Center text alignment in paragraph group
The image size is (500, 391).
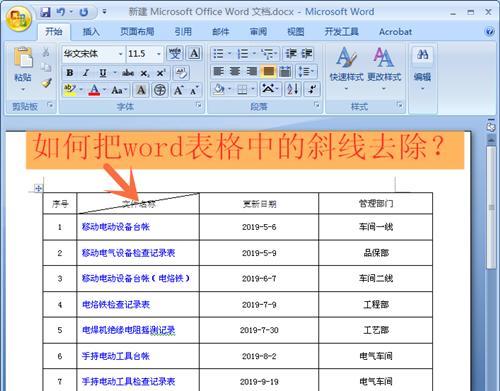pyautogui.click(x=235, y=71)
